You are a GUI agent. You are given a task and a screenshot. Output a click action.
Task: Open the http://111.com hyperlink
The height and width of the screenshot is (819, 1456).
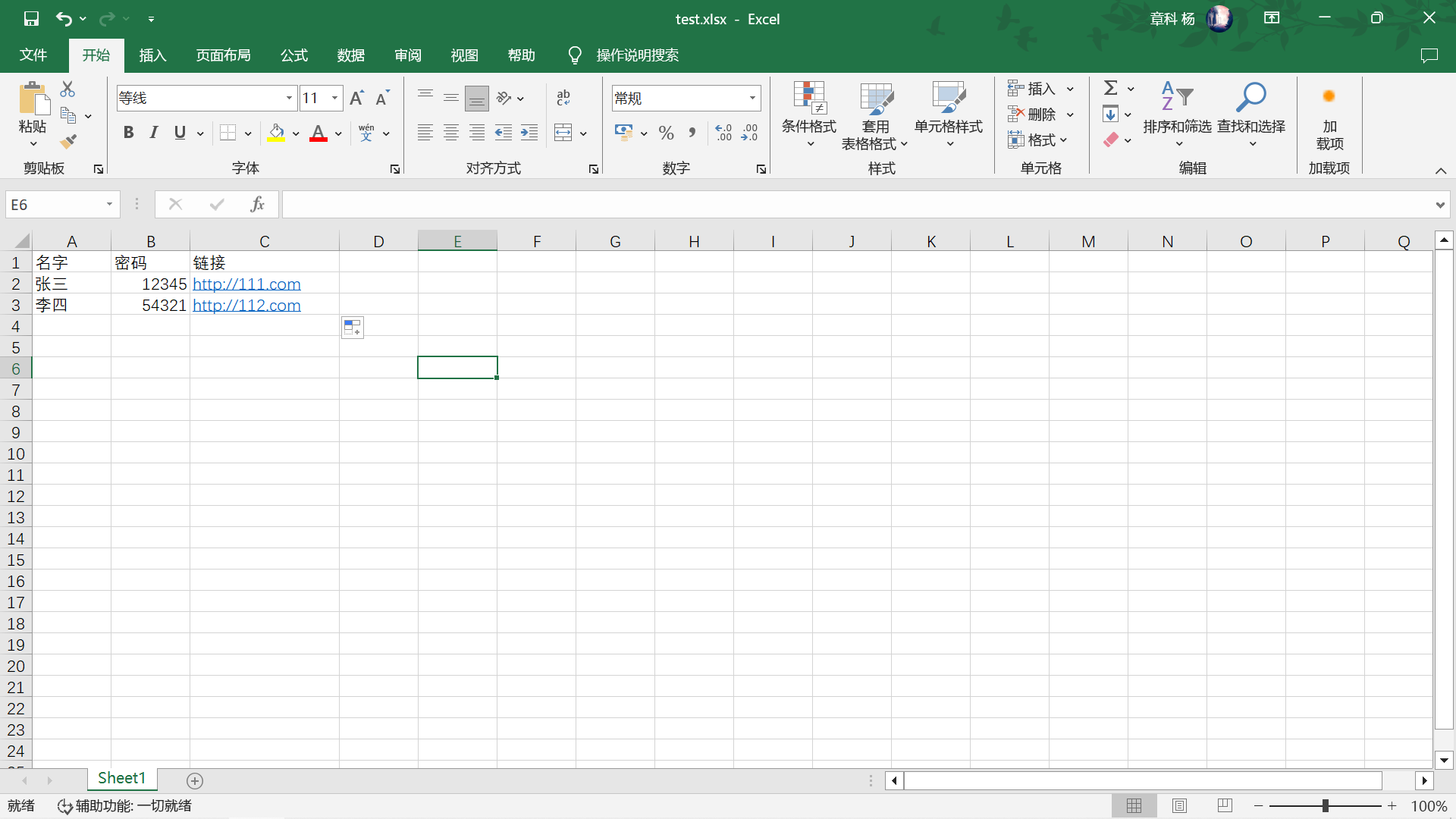tap(246, 284)
